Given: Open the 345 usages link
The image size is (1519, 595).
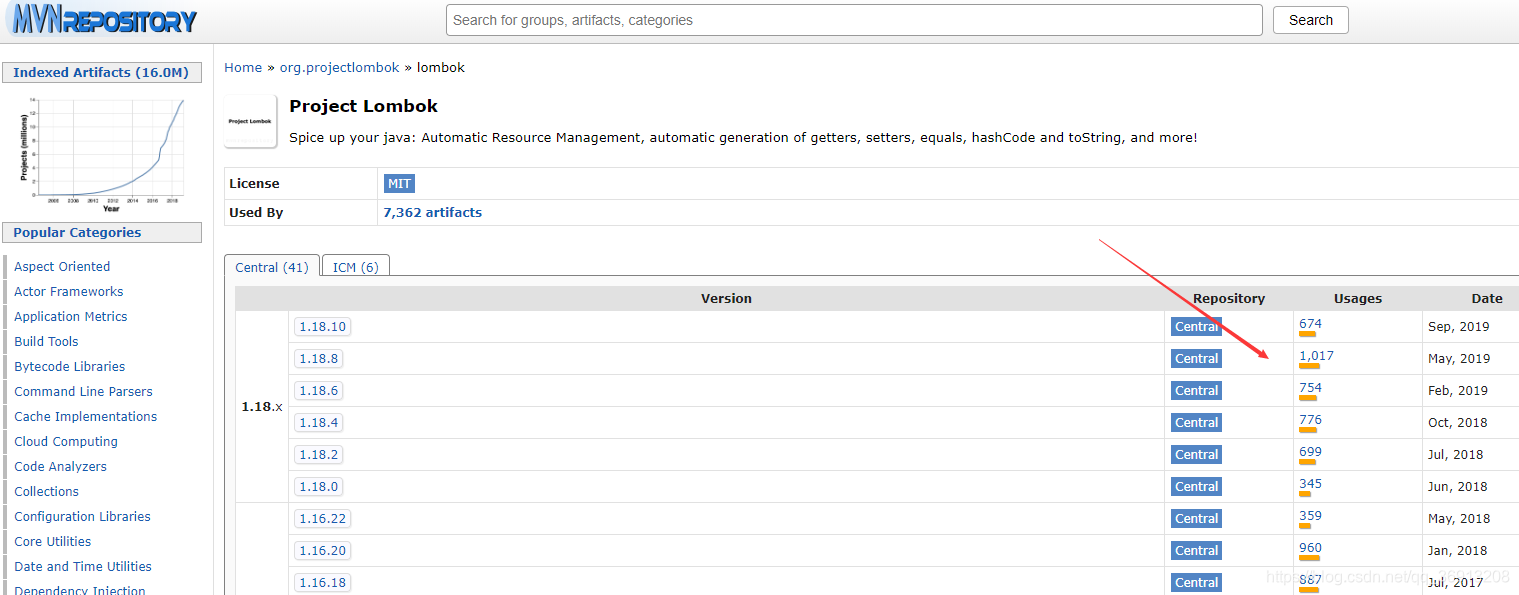Looking at the screenshot, I should point(1310,483).
